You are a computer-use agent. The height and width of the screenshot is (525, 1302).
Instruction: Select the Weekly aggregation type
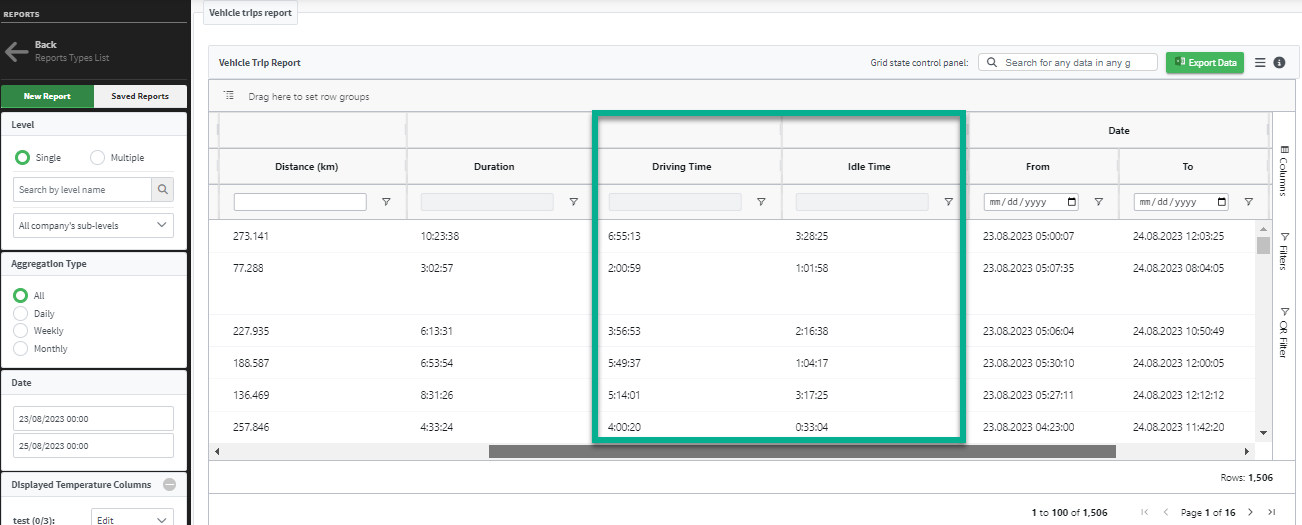tap(20, 331)
